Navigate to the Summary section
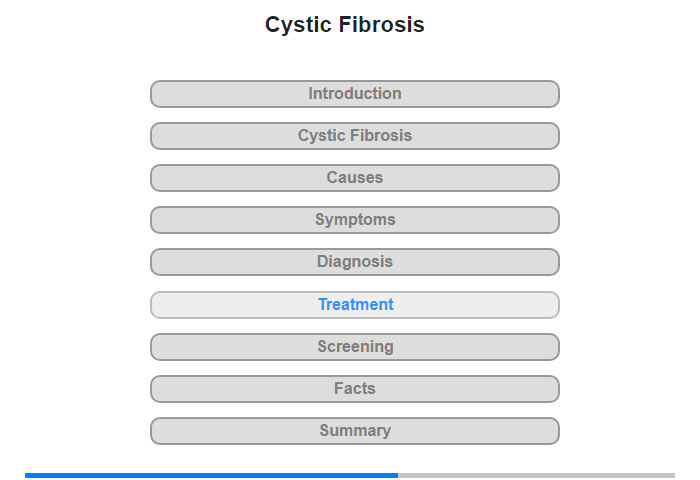The width and height of the screenshot is (700, 480). tap(355, 431)
